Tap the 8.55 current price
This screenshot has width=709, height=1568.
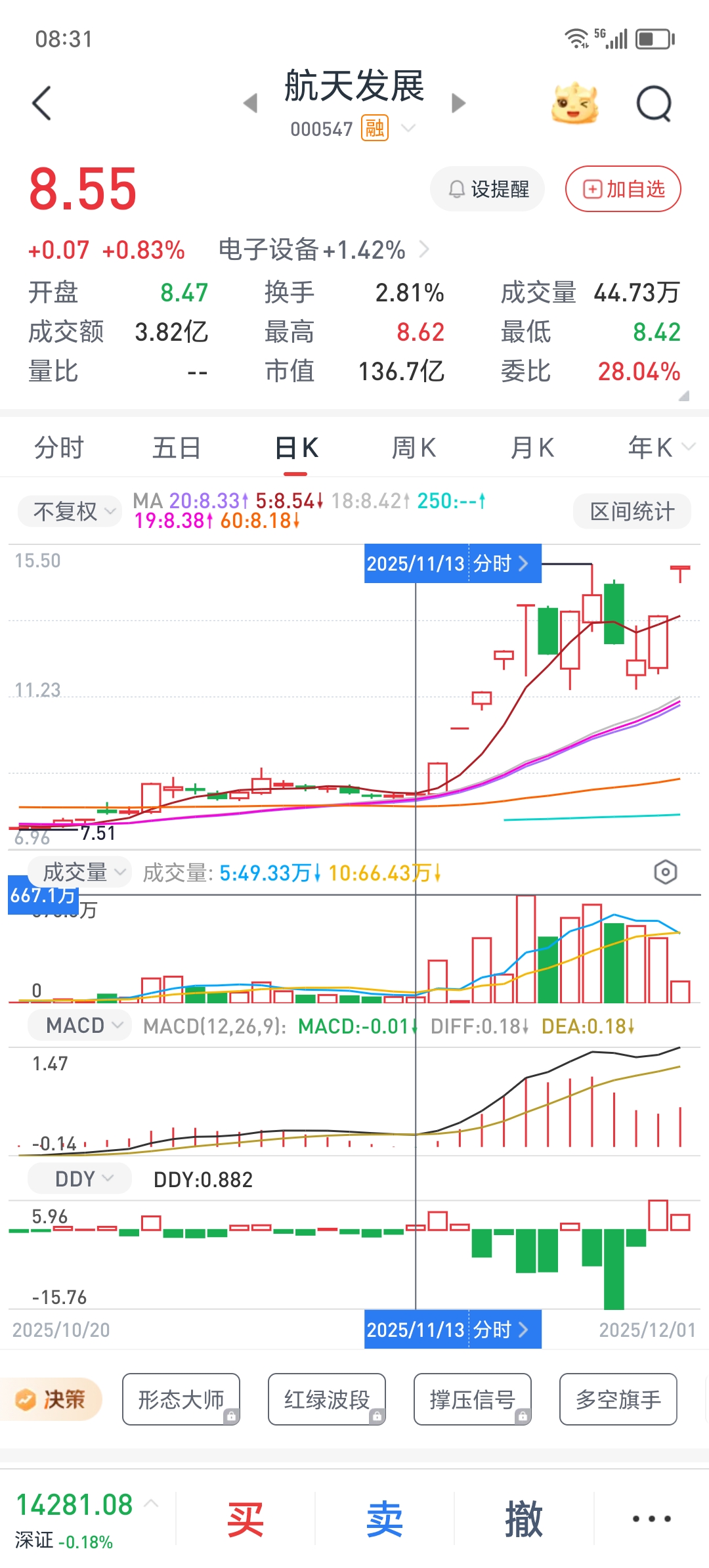83,189
